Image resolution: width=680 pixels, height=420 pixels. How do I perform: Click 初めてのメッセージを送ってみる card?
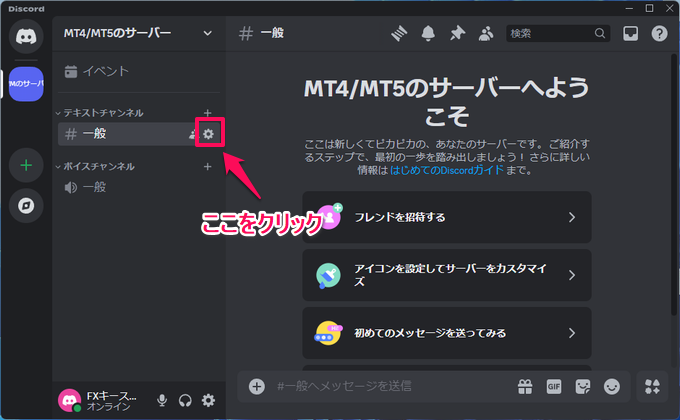tap(447, 333)
